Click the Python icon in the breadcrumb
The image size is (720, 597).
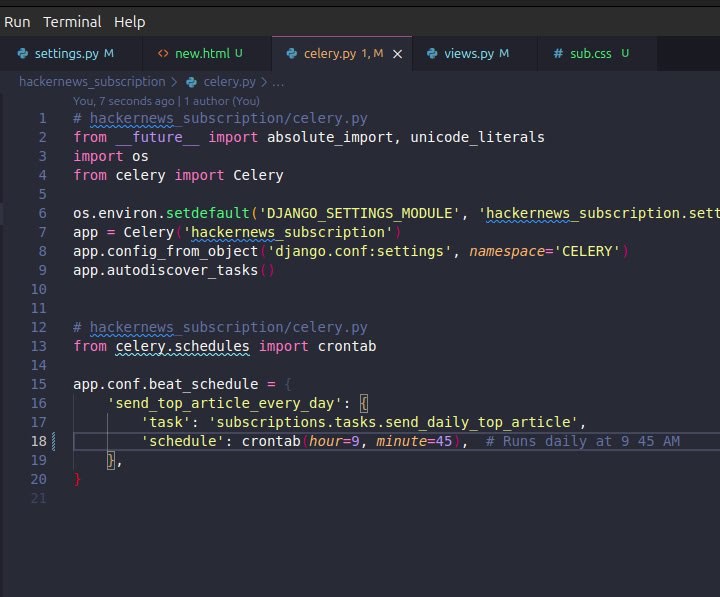[191, 82]
